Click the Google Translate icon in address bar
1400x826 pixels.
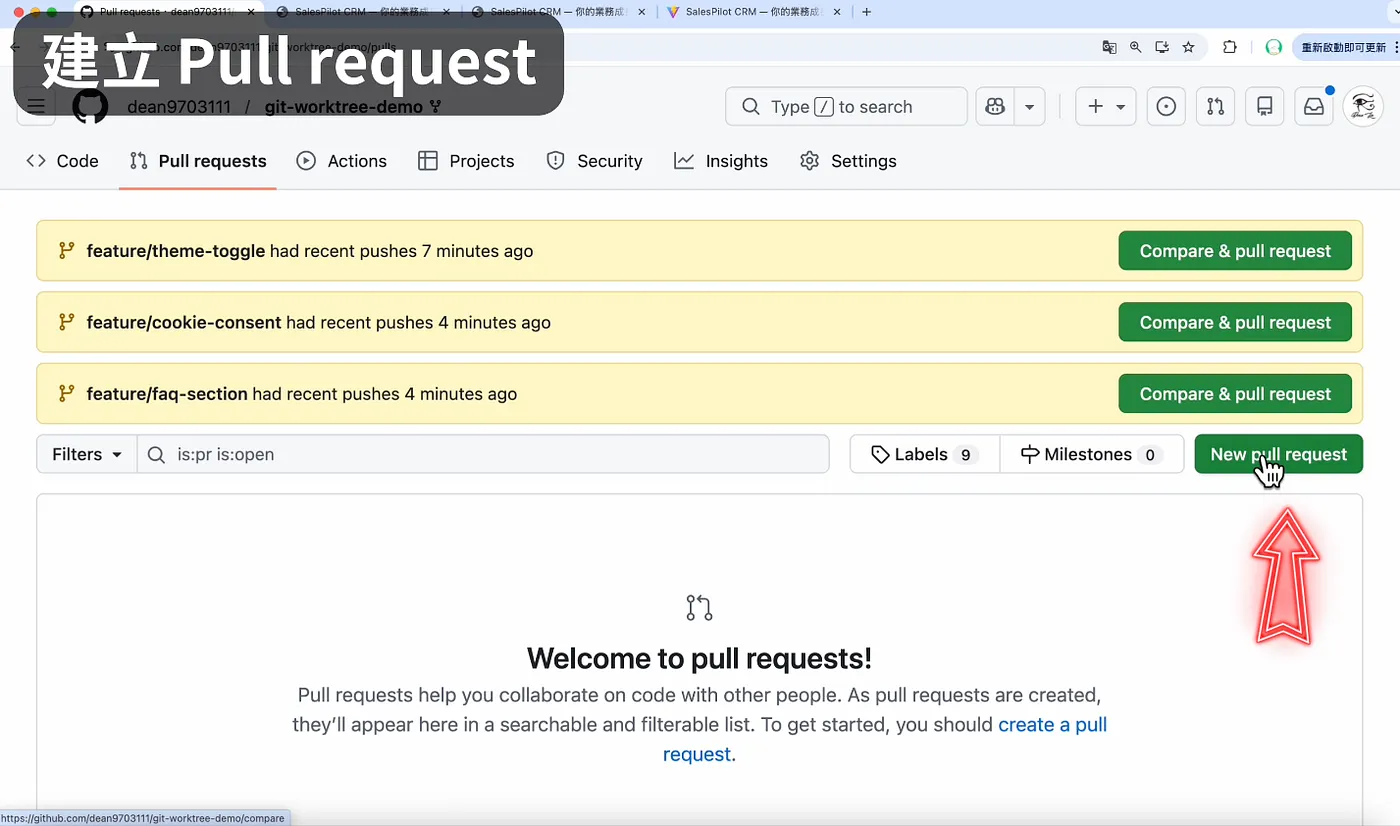point(1109,47)
